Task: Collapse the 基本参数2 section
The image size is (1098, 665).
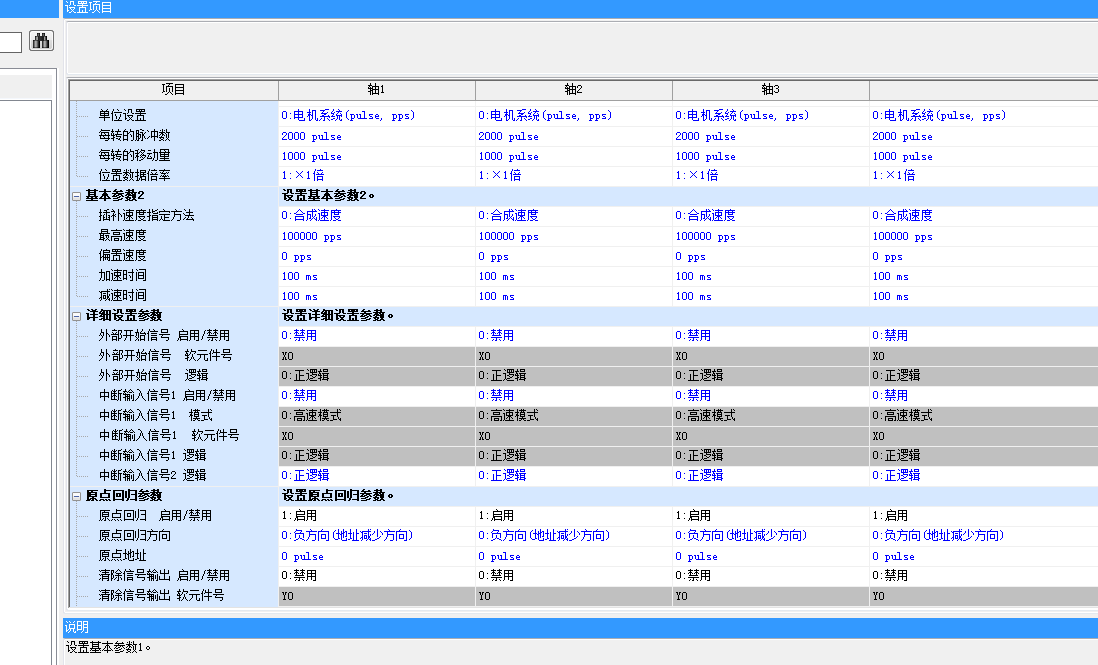Action: point(77,196)
